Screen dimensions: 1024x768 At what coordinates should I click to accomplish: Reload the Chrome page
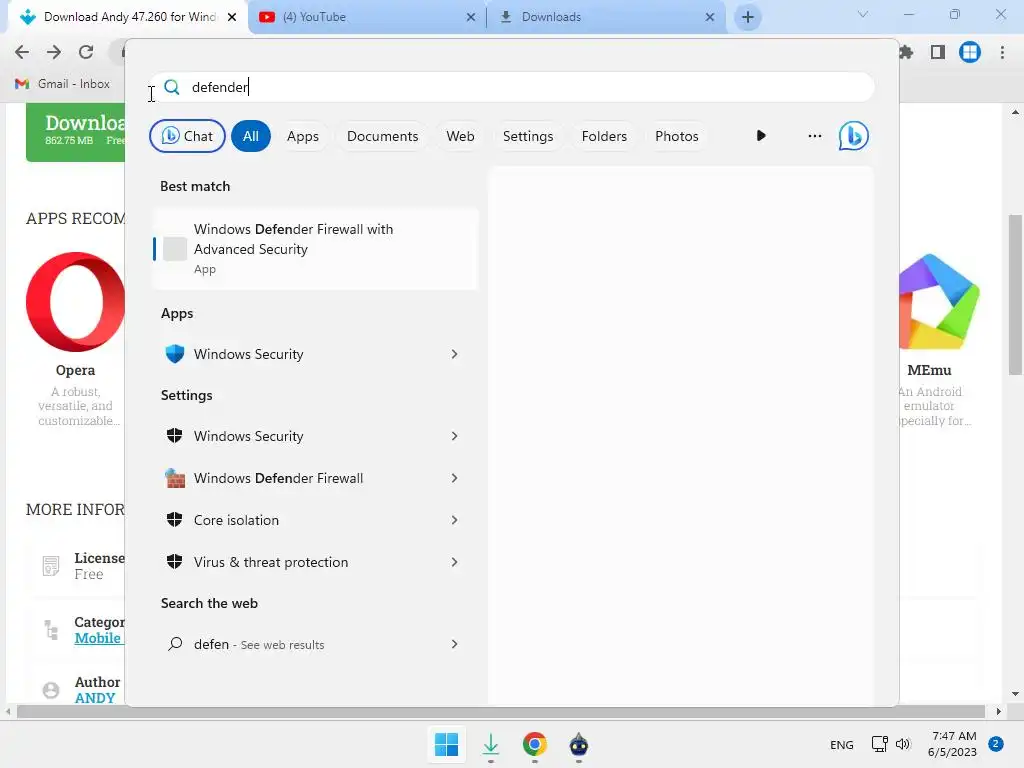tap(86, 52)
